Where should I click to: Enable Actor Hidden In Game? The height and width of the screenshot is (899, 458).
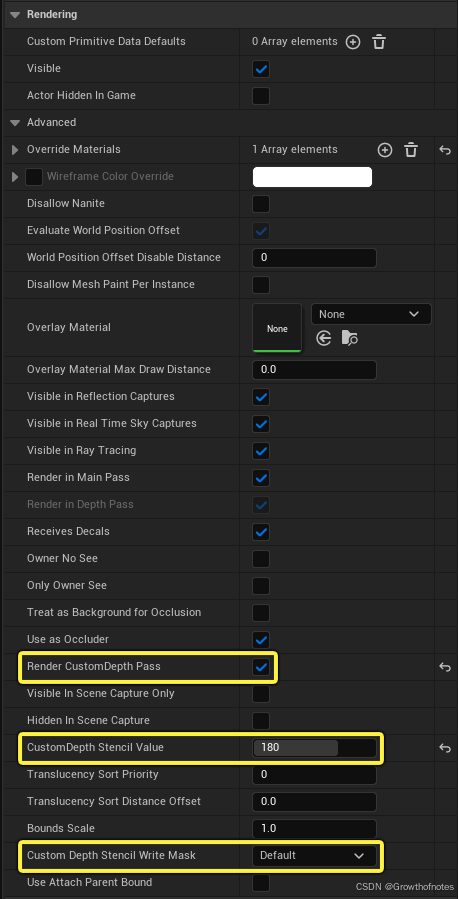pos(261,96)
